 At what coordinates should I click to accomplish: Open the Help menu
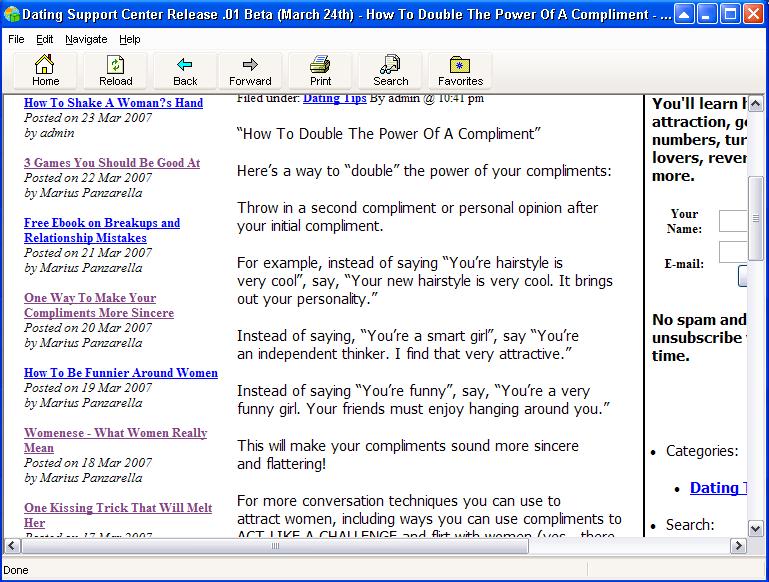point(130,39)
